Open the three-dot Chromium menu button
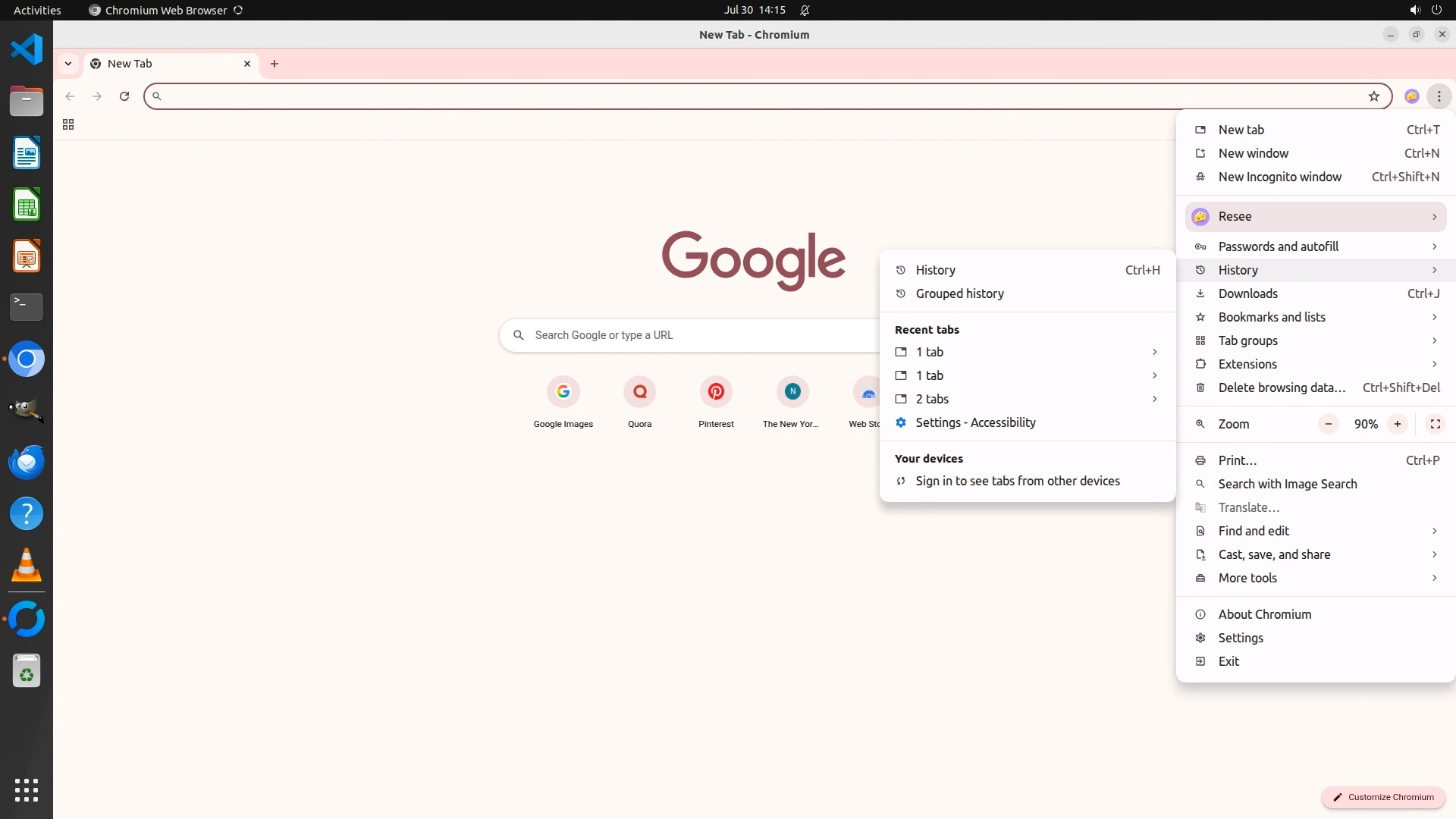This screenshot has width=1456, height=819. point(1439,96)
